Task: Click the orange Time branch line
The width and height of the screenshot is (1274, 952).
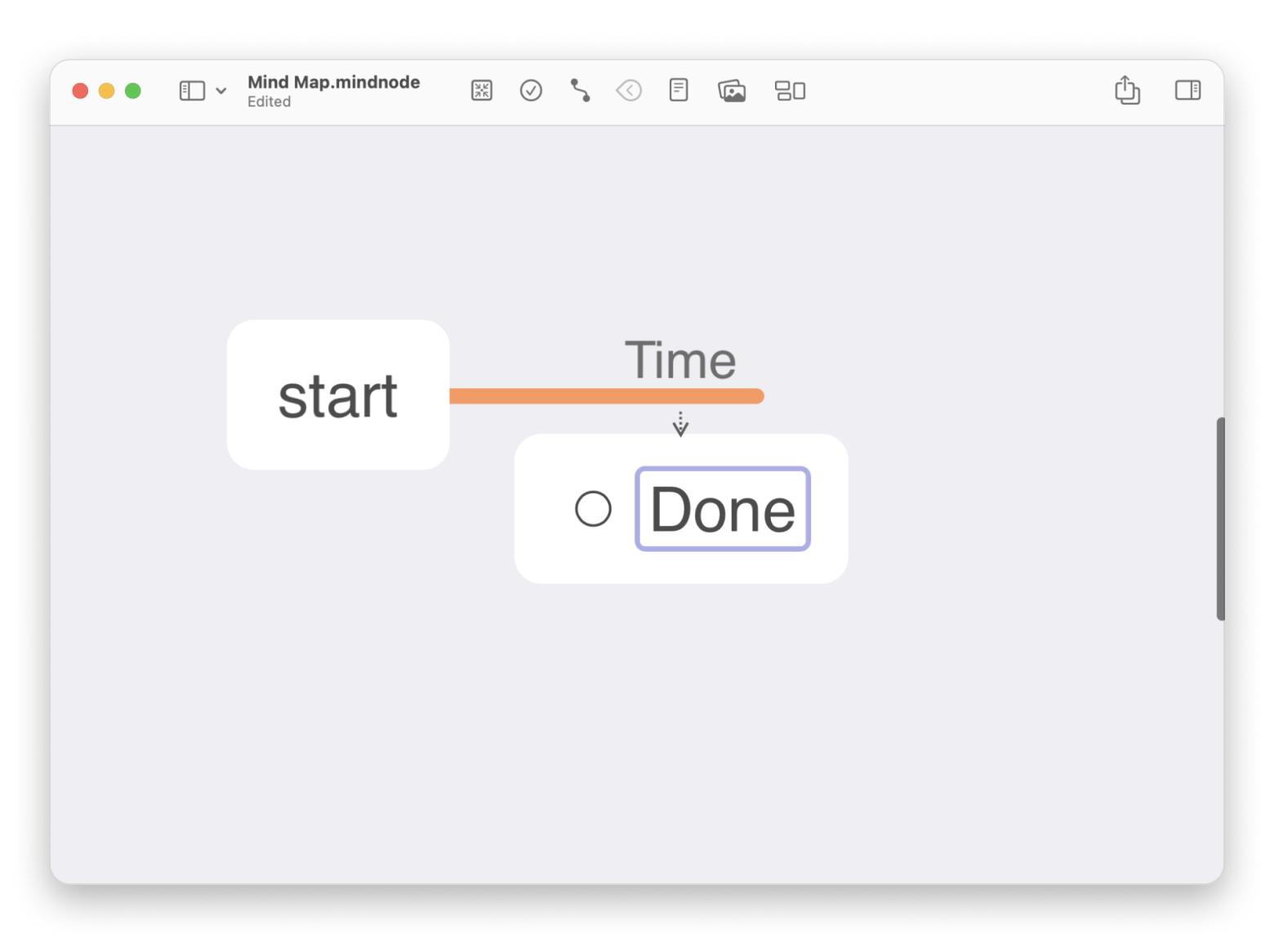Action: (x=606, y=396)
